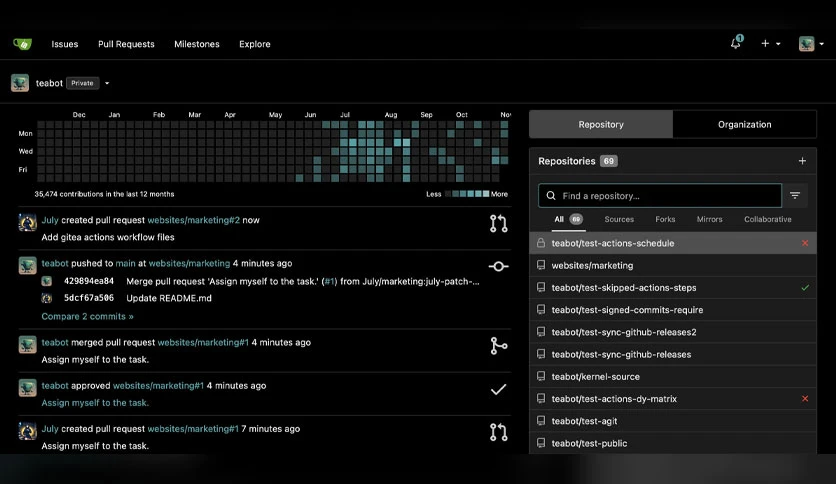This screenshot has height=484, width=836.
Task: Select the Forks filter tab
Action: (x=665, y=220)
